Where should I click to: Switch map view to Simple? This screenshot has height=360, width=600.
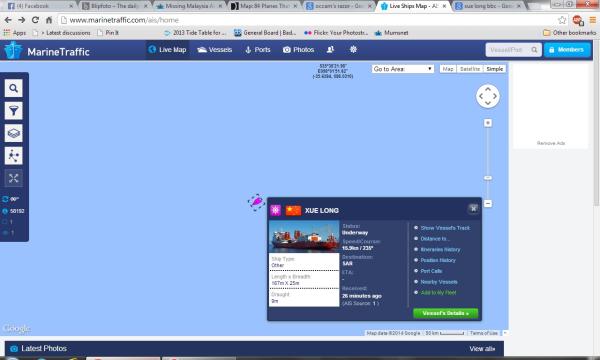pos(494,69)
